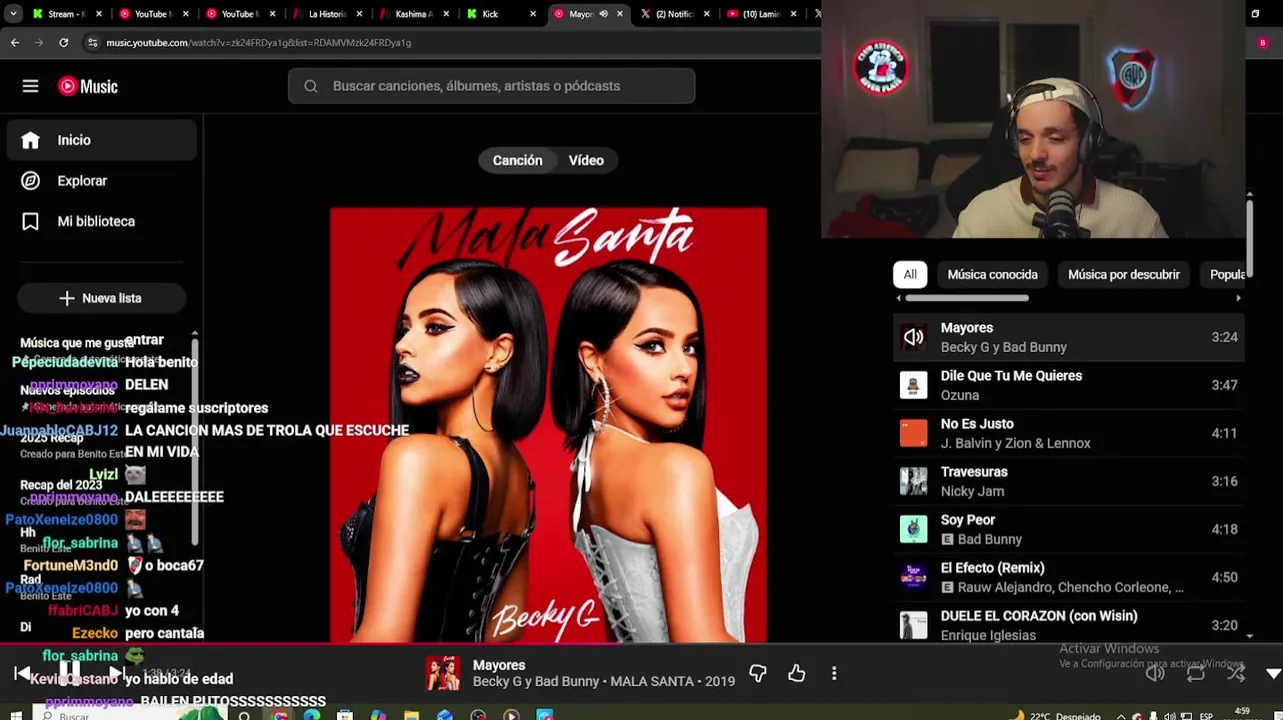Open the Becky G y Bad Bunny artist link
Screen dimensions: 1283x720
pos(535,681)
